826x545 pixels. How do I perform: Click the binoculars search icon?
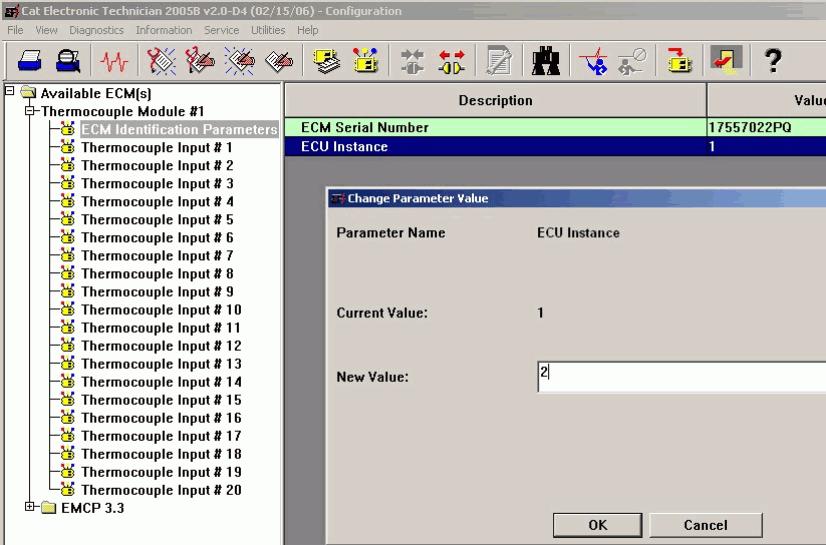click(546, 61)
